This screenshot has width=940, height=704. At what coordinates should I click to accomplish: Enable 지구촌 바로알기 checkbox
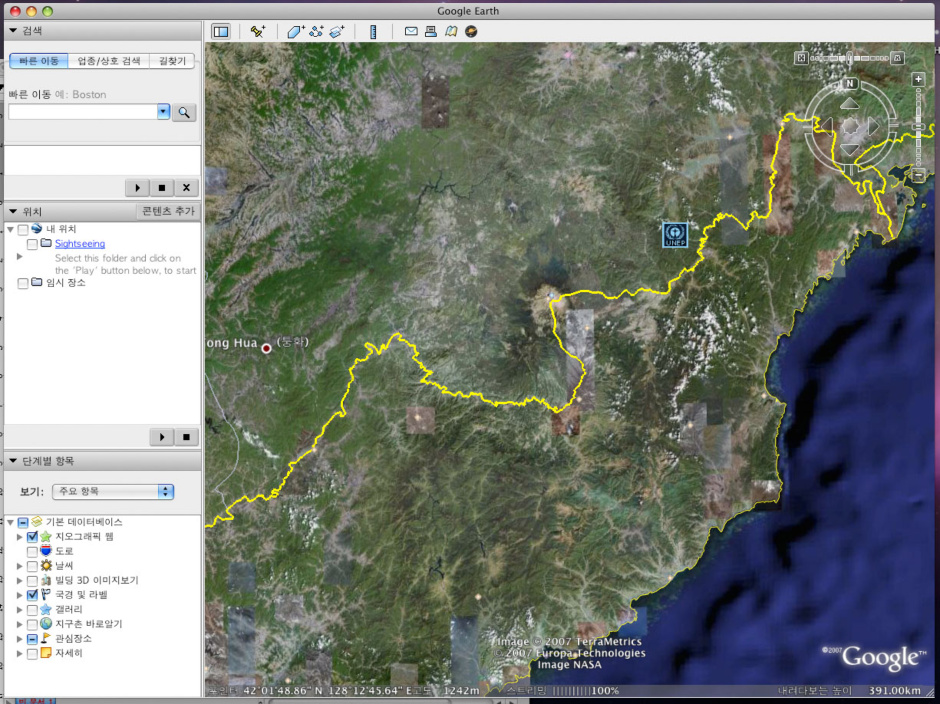[32, 624]
